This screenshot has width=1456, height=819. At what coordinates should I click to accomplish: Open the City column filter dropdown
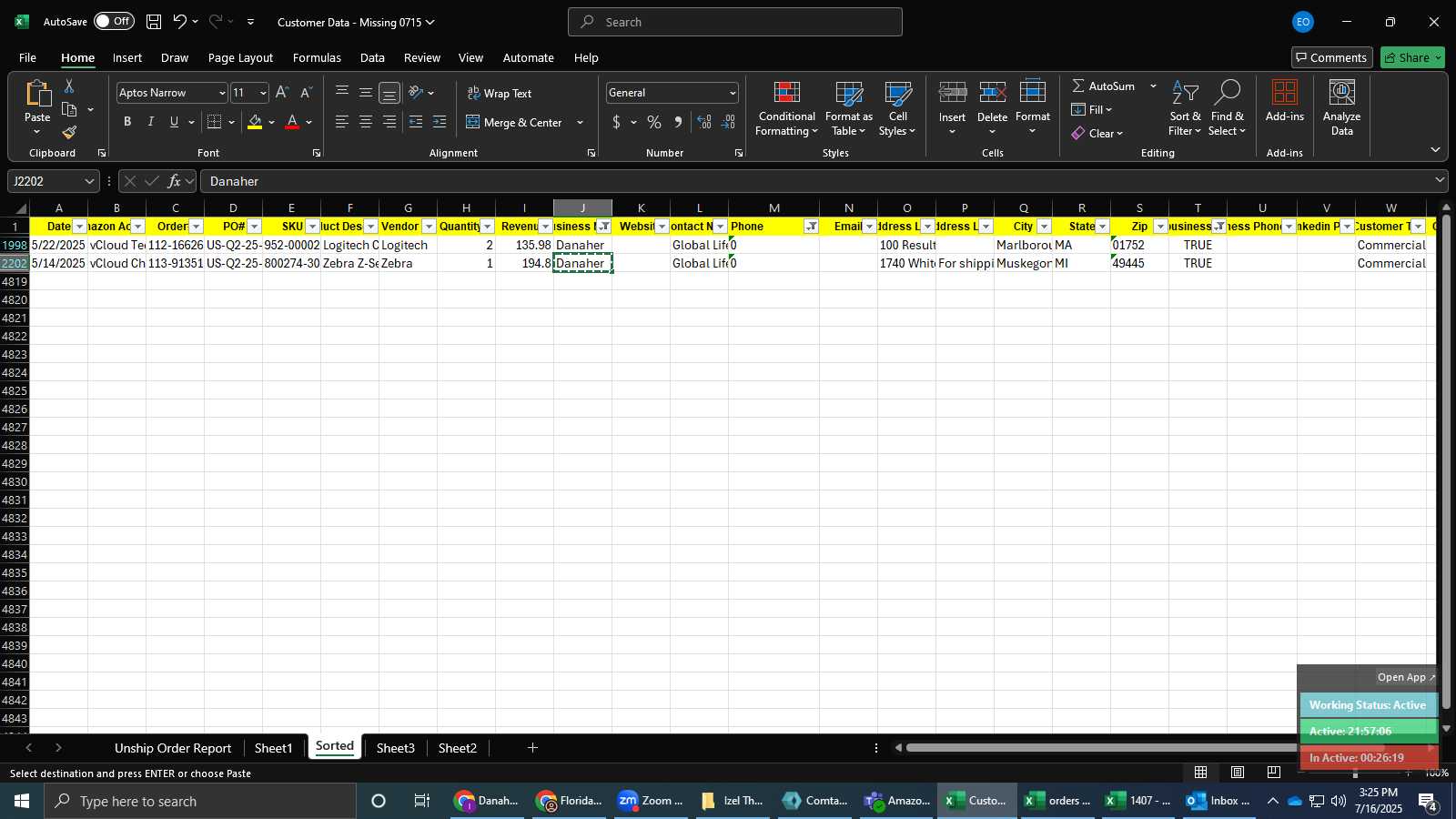point(1044,227)
